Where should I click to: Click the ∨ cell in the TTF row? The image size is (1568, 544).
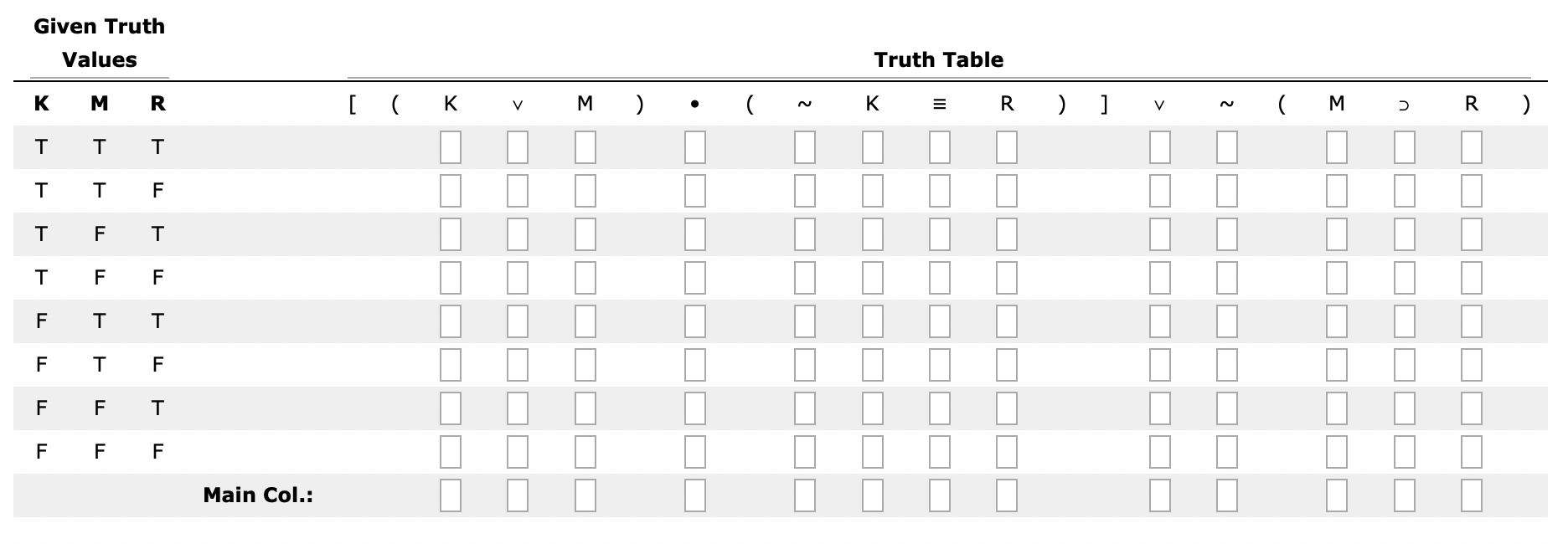(x=516, y=190)
